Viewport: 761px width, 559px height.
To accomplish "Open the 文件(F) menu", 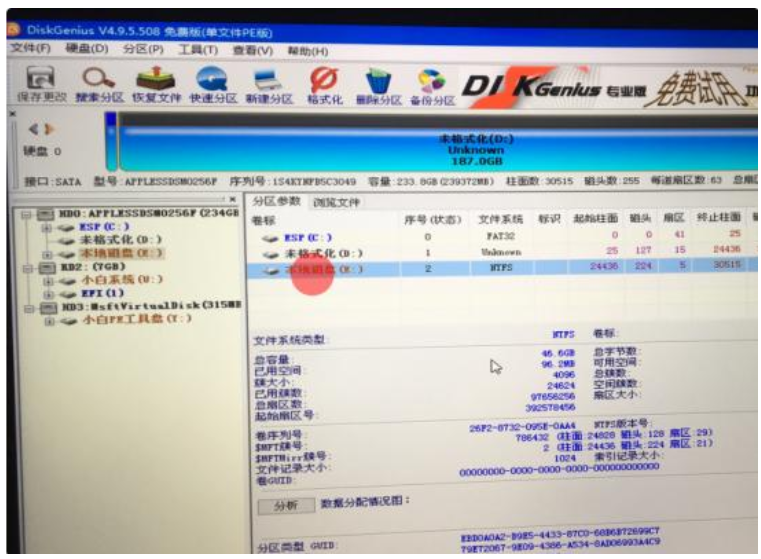I will 30,48.
